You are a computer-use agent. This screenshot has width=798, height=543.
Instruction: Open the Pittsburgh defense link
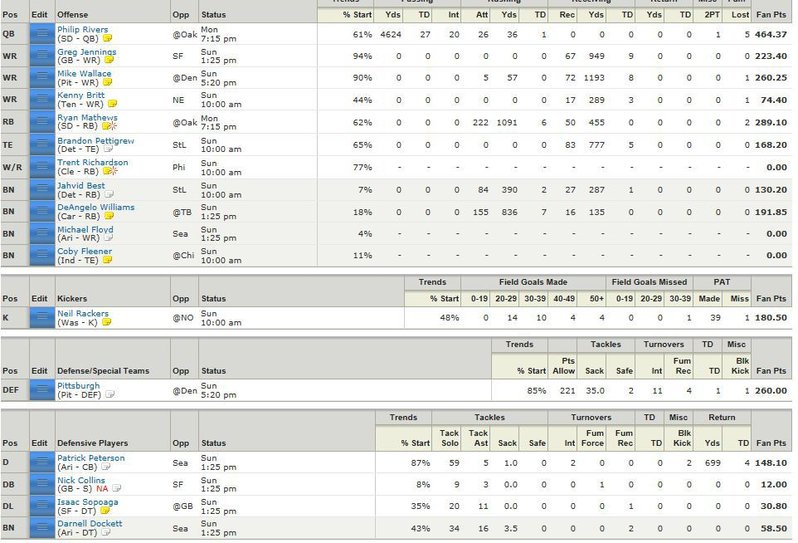click(78, 386)
